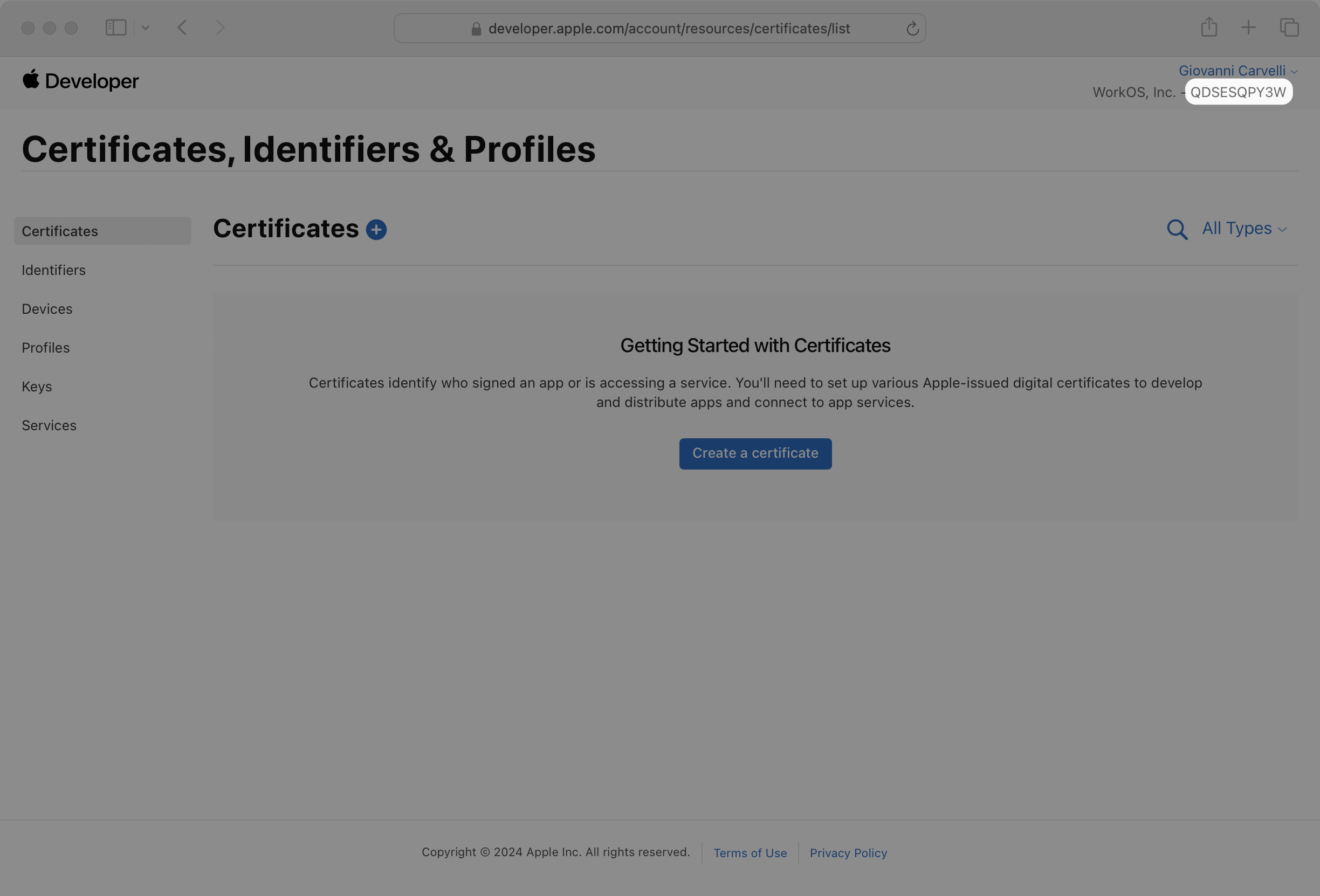The width and height of the screenshot is (1320, 896).
Task: Click the forward navigation arrow
Action: 221,27
